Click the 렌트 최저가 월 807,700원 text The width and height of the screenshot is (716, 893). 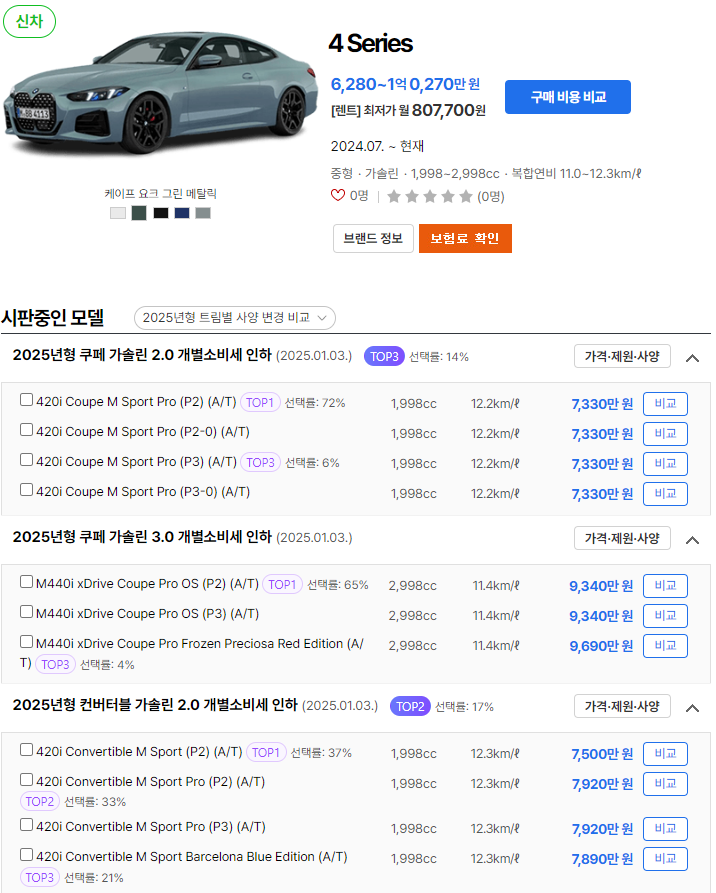pos(408,110)
